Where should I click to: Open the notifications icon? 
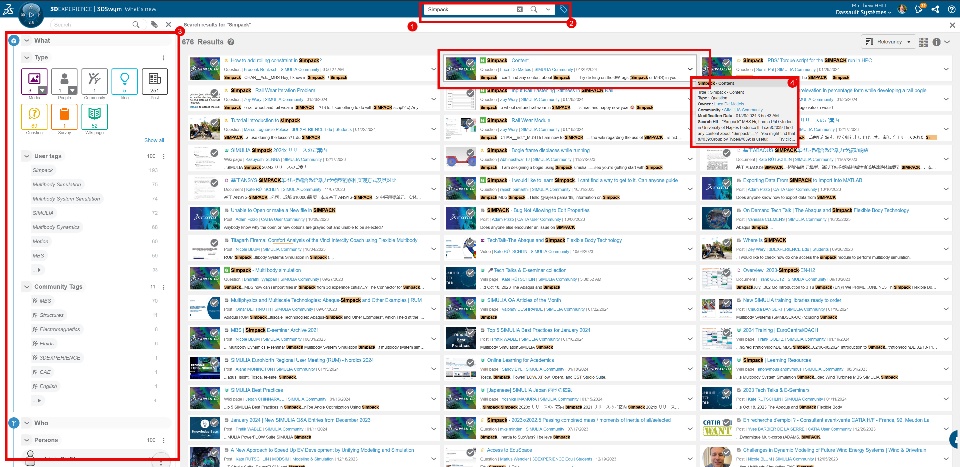click(x=918, y=9)
